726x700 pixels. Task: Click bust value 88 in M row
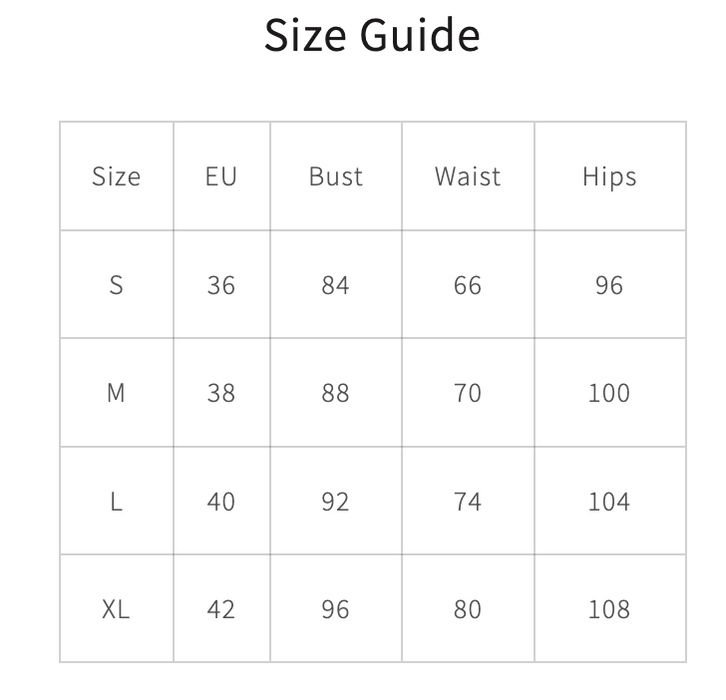pyautogui.click(x=336, y=393)
